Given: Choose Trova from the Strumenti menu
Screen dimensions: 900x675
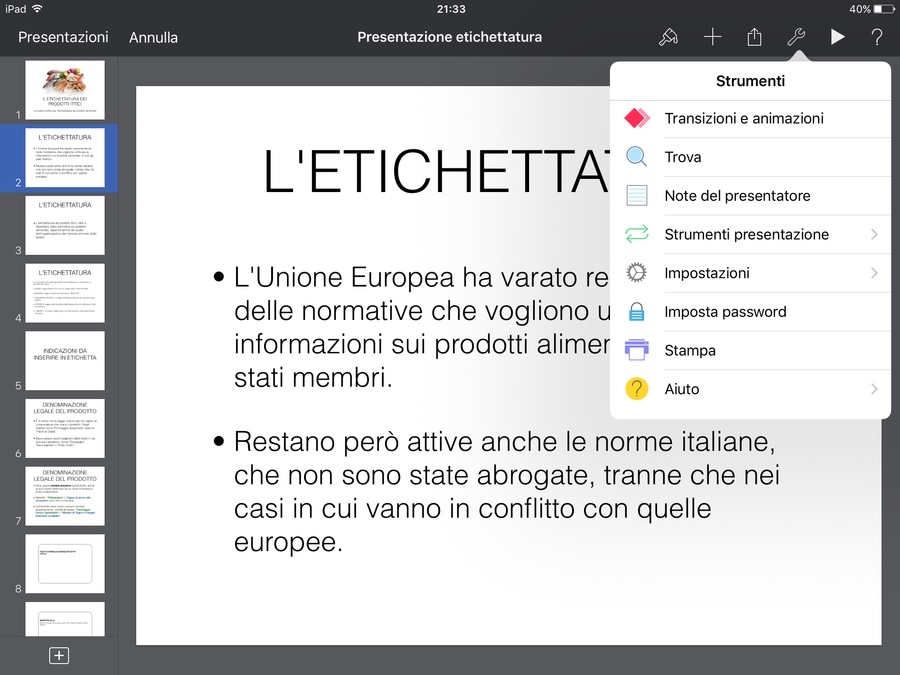Looking at the screenshot, I should (x=750, y=157).
